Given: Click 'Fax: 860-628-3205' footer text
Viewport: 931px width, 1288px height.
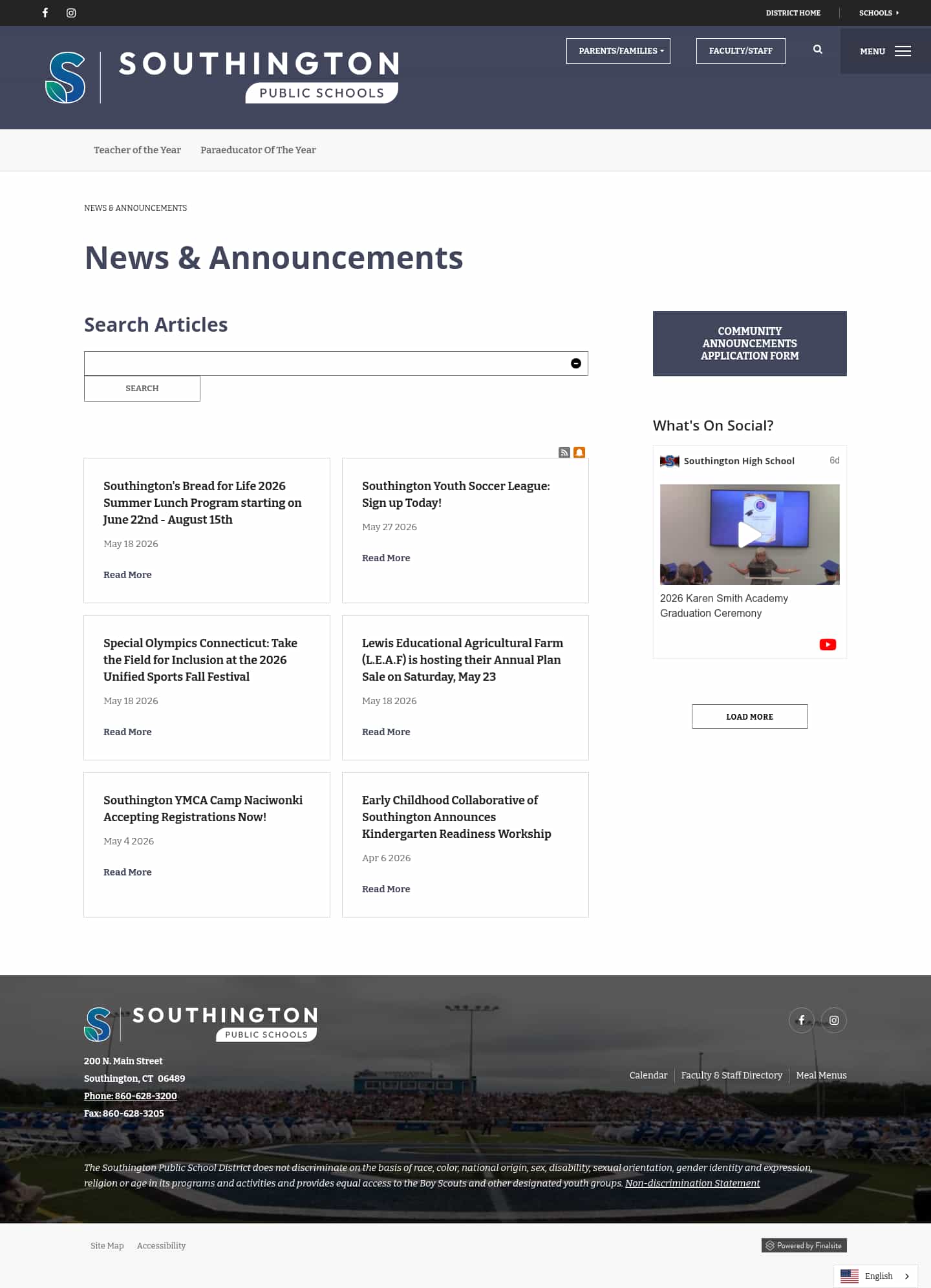Looking at the screenshot, I should point(124,1113).
